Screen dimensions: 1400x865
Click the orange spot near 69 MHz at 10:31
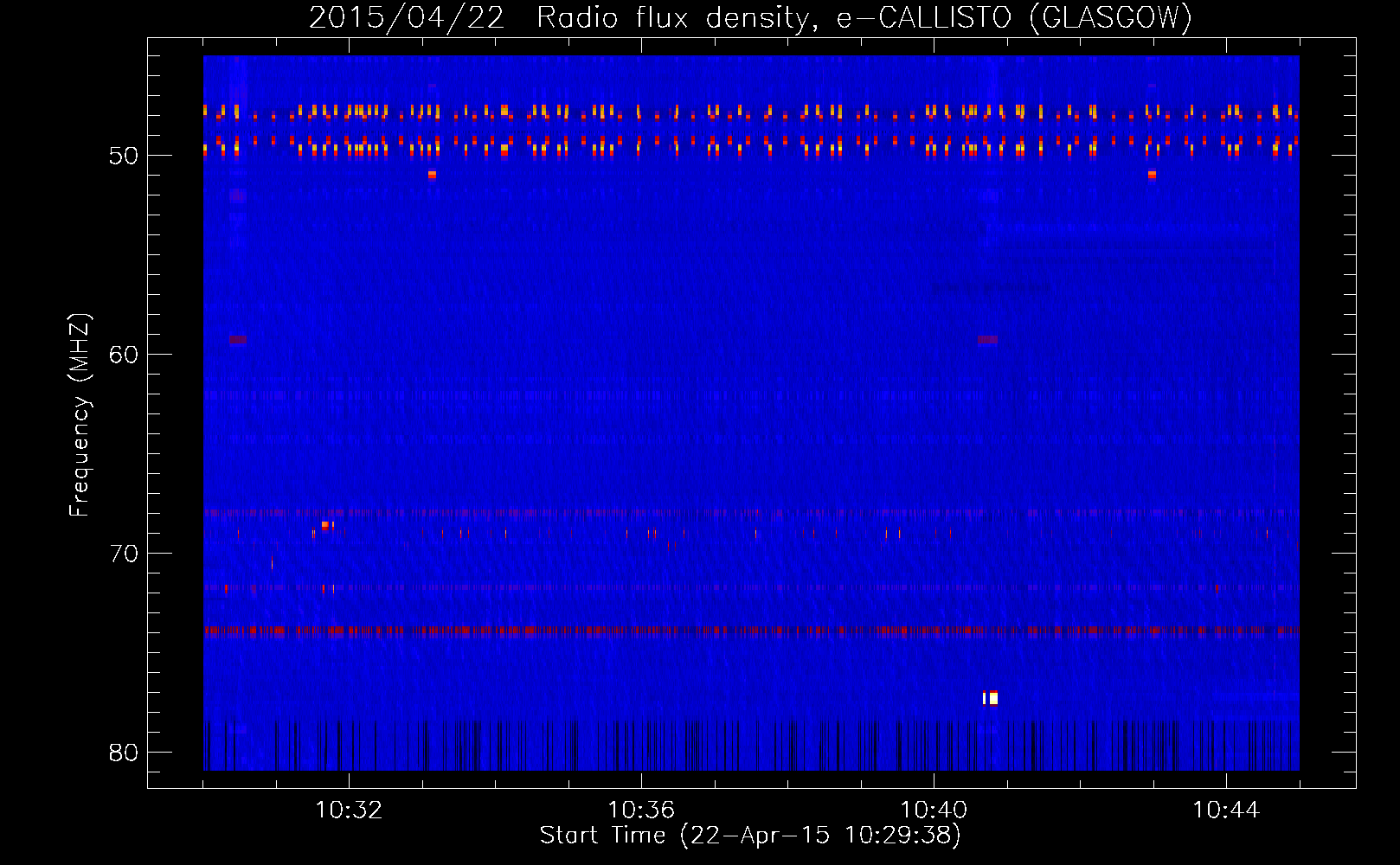[325, 525]
